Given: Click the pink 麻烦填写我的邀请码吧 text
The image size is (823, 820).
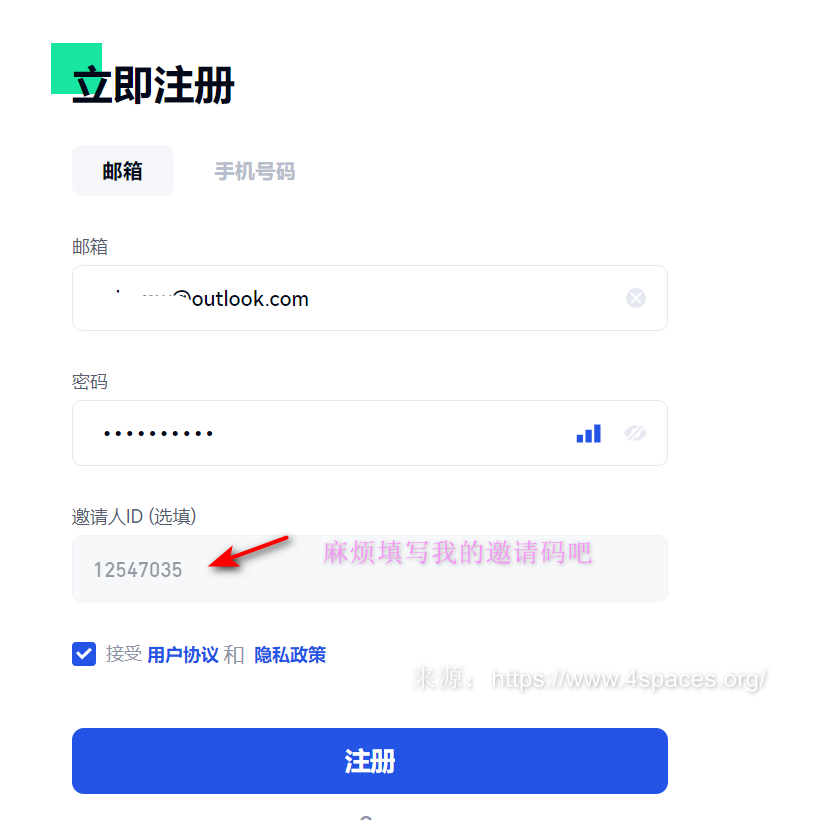Looking at the screenshot, I should (x=457, y=553).
